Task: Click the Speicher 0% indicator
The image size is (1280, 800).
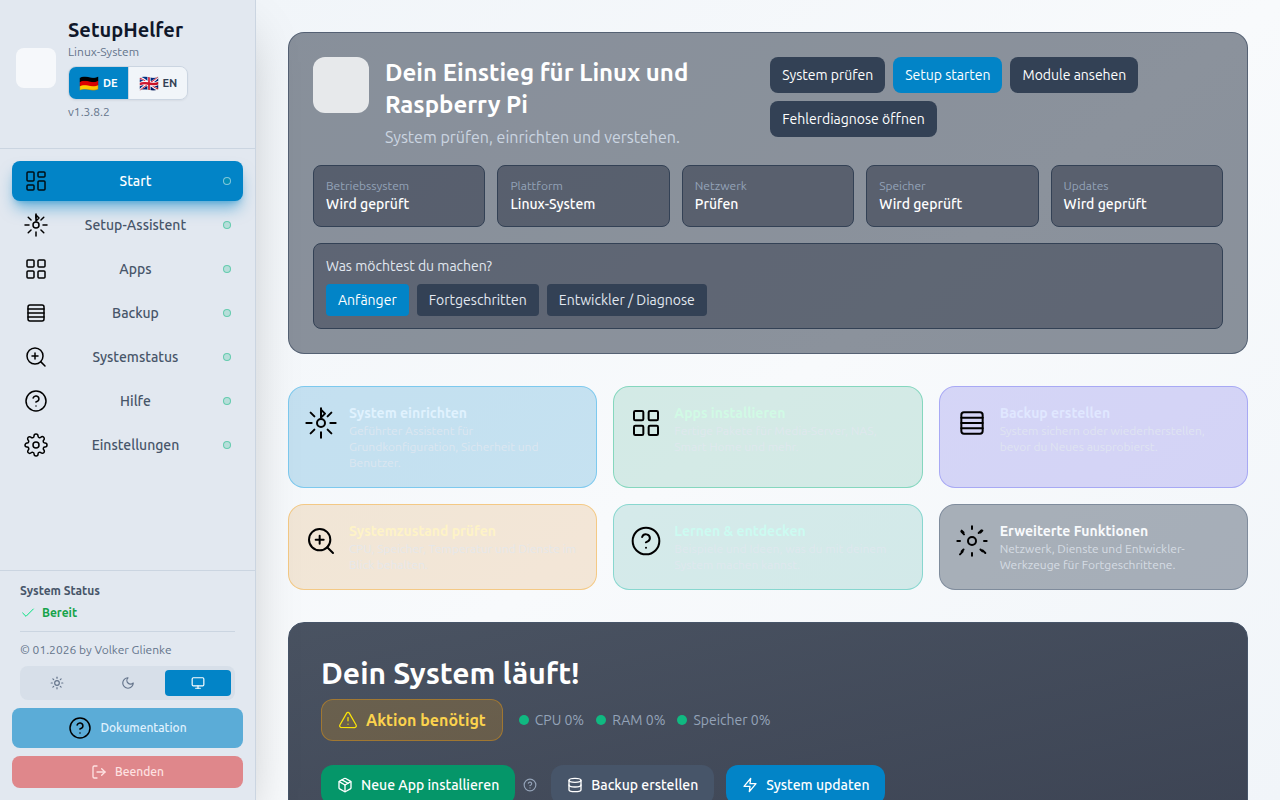Action: click(x=724, y=720)
